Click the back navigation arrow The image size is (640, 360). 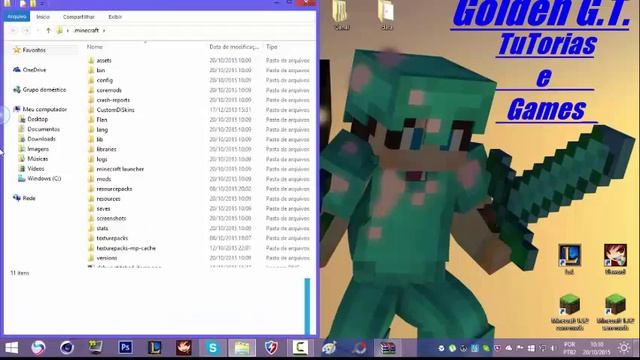(13, 30)
